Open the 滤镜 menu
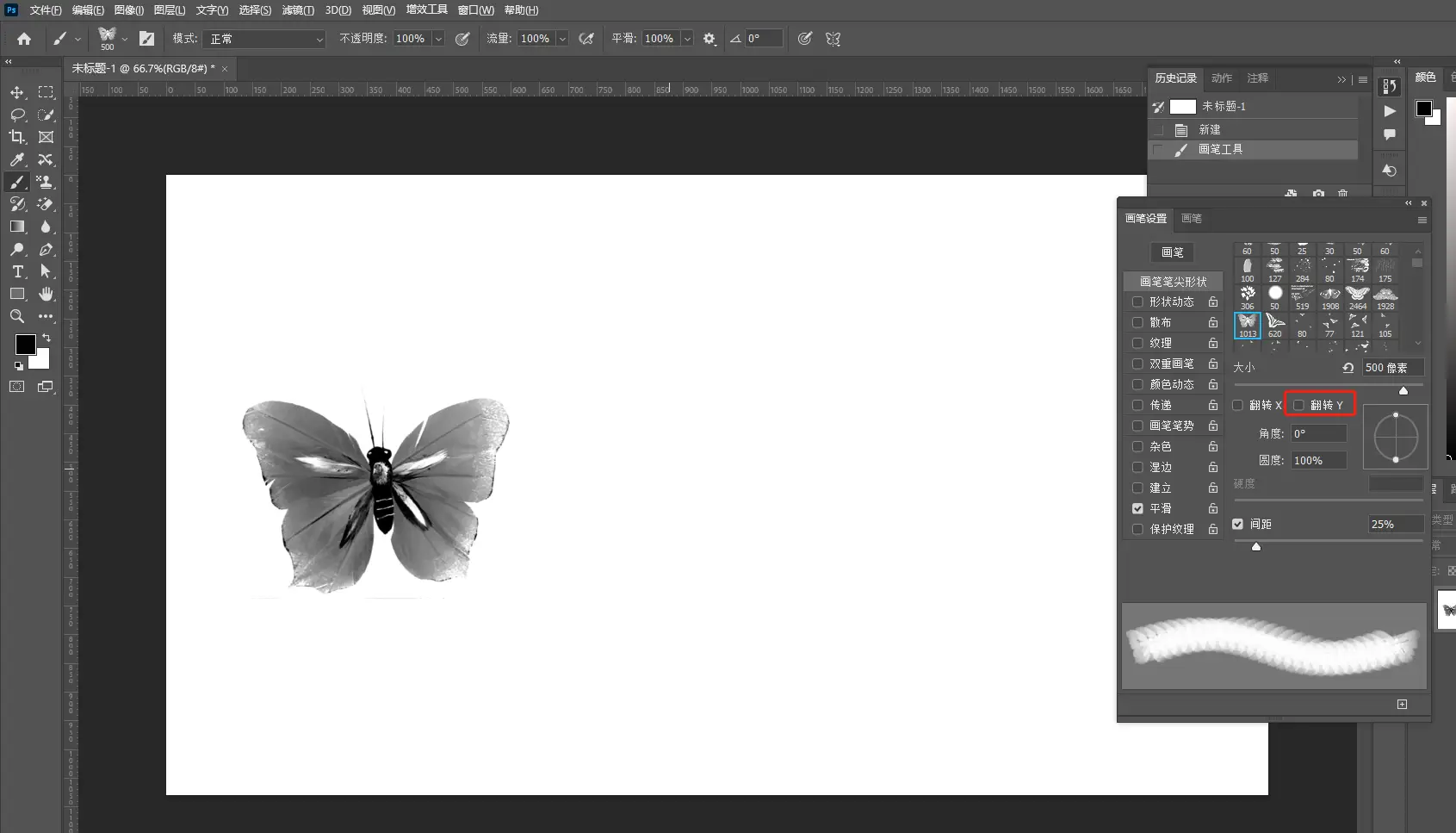The width and height of the screenshot is (1456, 833). [x=298, y=10]
